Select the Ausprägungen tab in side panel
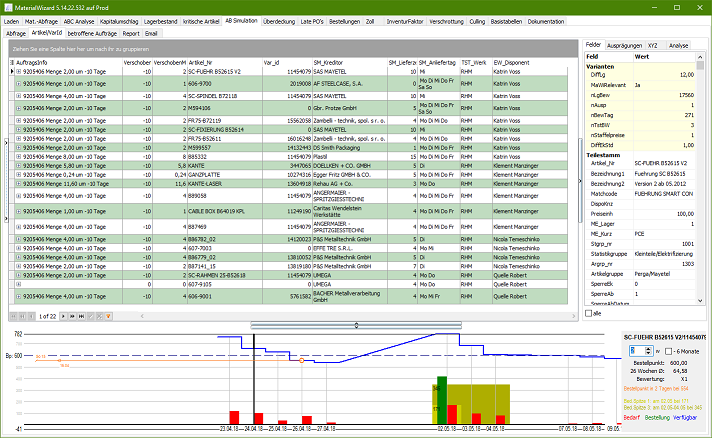 tap(625, 45)
